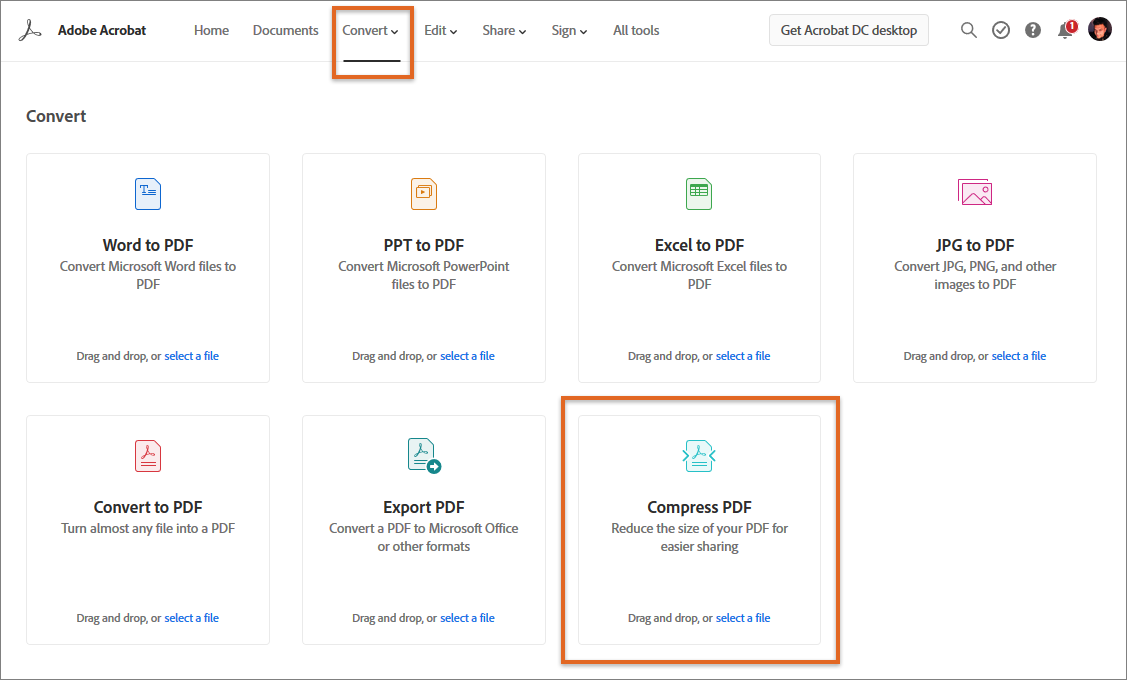Viewport: 1127px width, 680px height.
Task: Expand the Convert dropdown menu
Action: [x=371, y=30]
